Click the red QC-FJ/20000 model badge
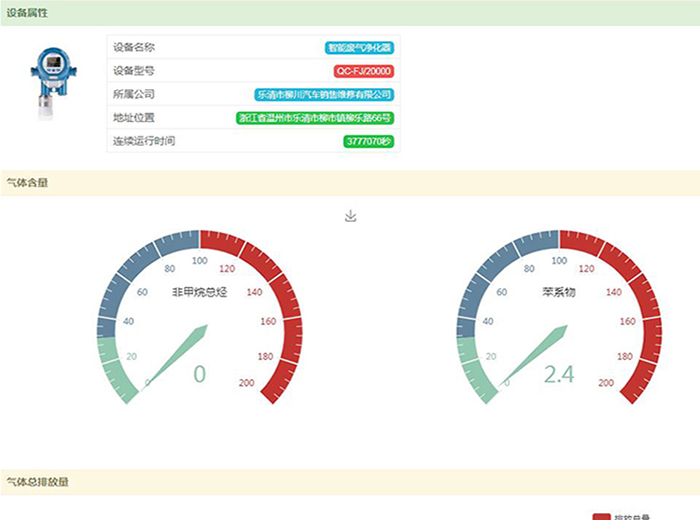Screen dimensions: 700x520 [363, 71]
